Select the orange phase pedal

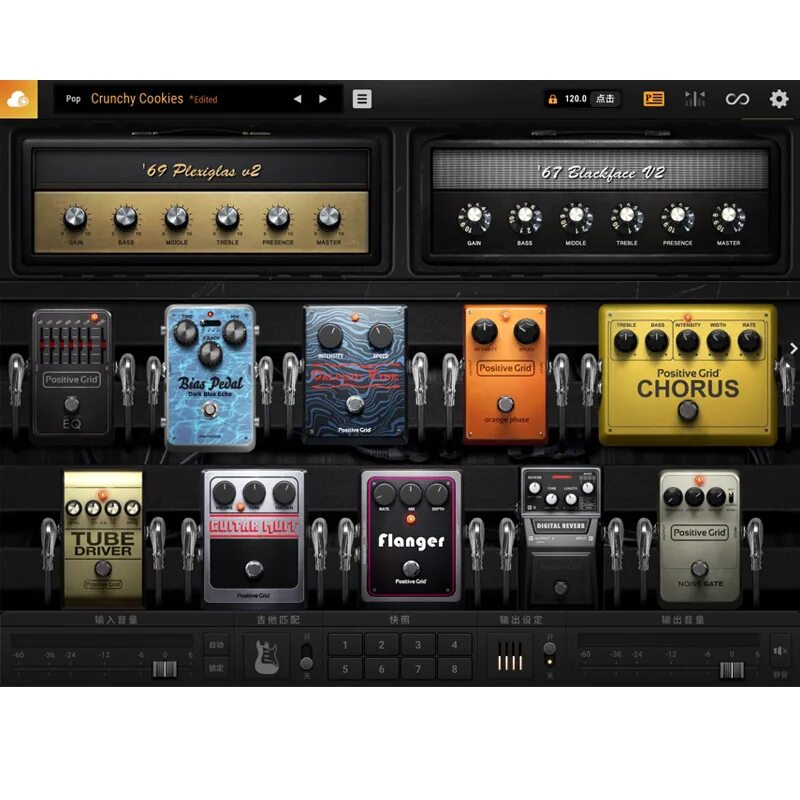tap(505, 373)
